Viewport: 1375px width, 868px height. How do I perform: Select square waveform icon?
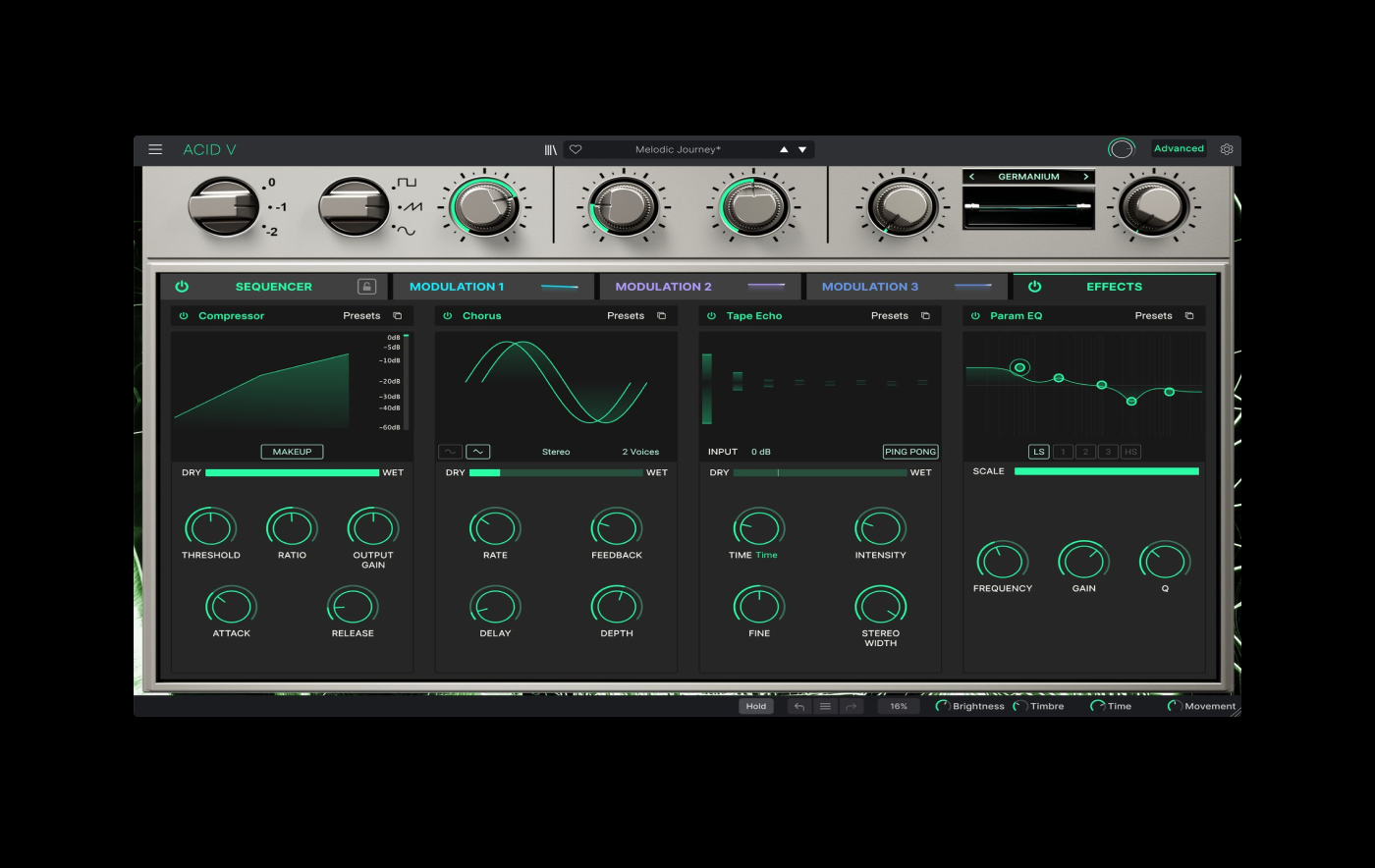pyautogui.click(x=406, y=183)
